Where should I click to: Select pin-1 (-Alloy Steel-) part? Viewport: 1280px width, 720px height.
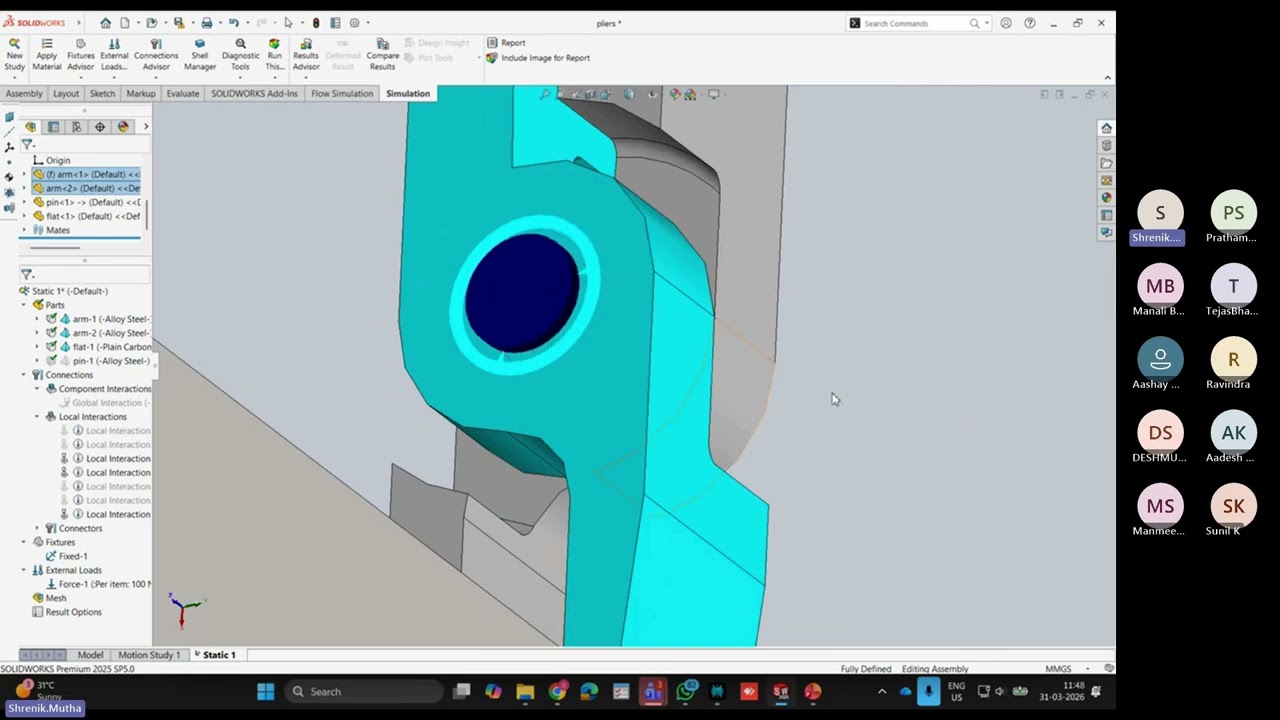pos(104,361)
